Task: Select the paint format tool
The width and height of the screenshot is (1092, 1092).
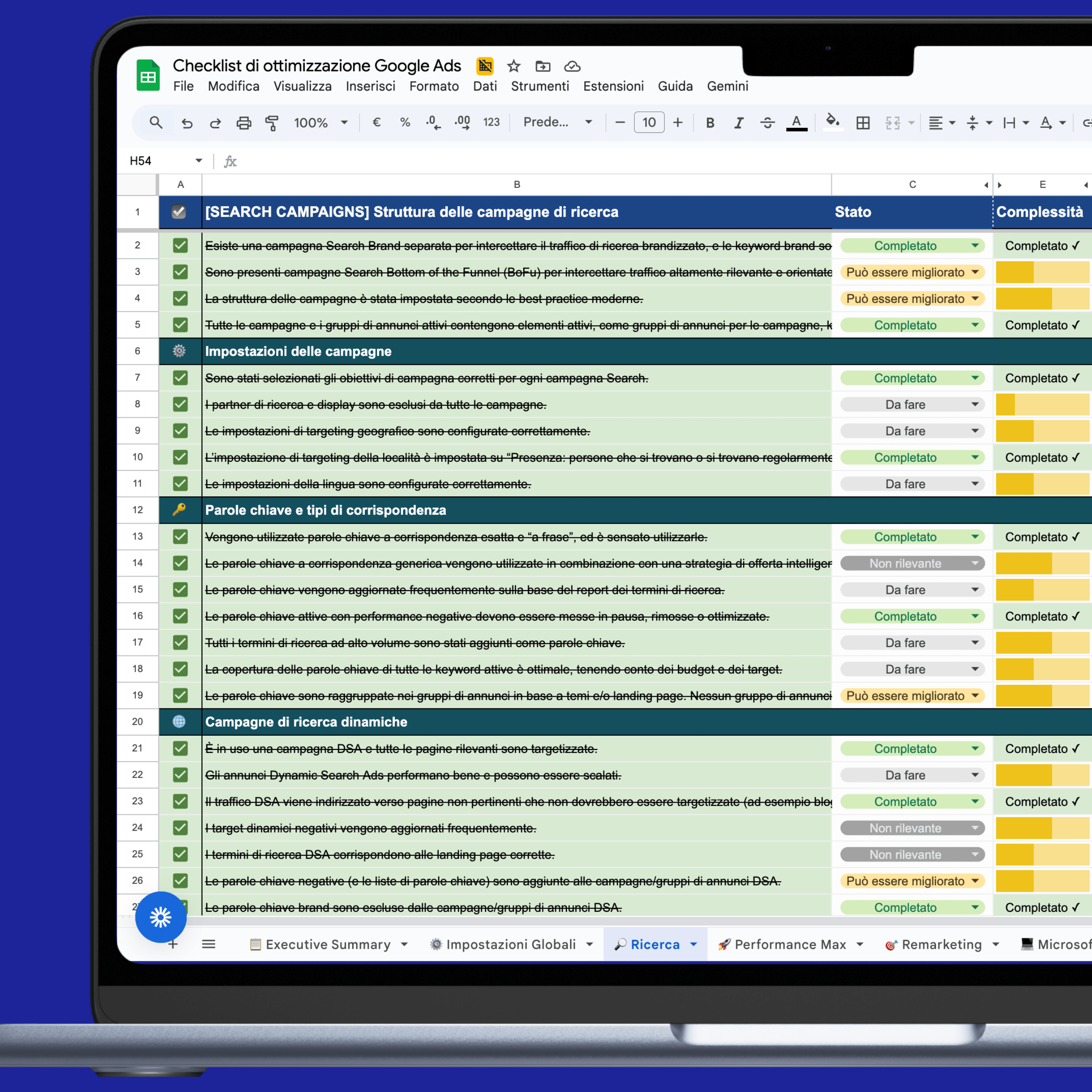Action: (x=272, y=123)
